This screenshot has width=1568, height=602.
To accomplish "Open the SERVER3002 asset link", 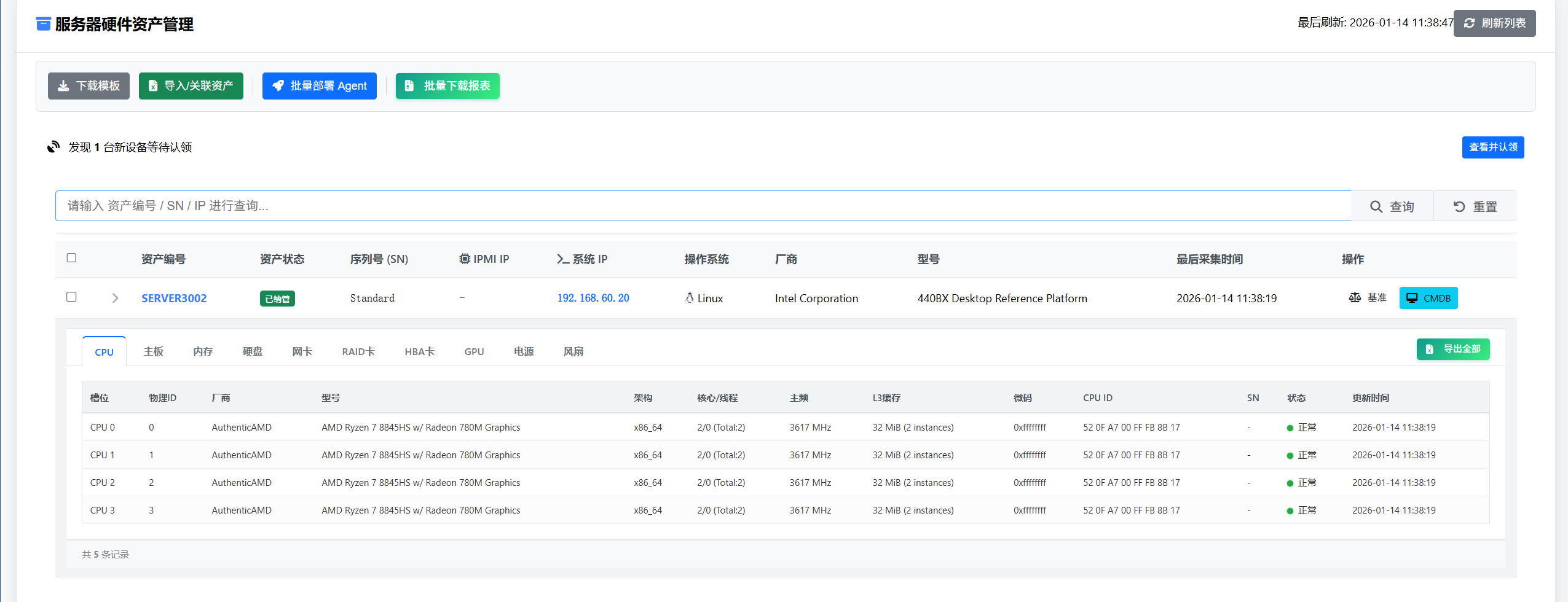I will tap(174, 298).
